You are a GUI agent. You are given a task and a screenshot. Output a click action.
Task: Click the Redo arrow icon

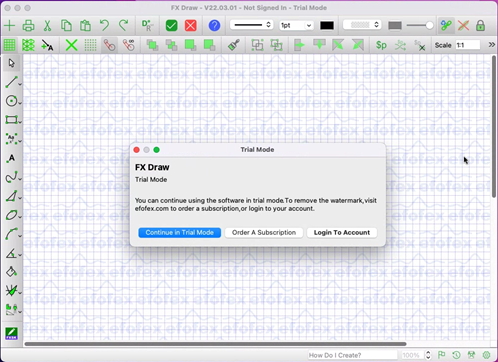pyautogui.click(x=124, y=26)
